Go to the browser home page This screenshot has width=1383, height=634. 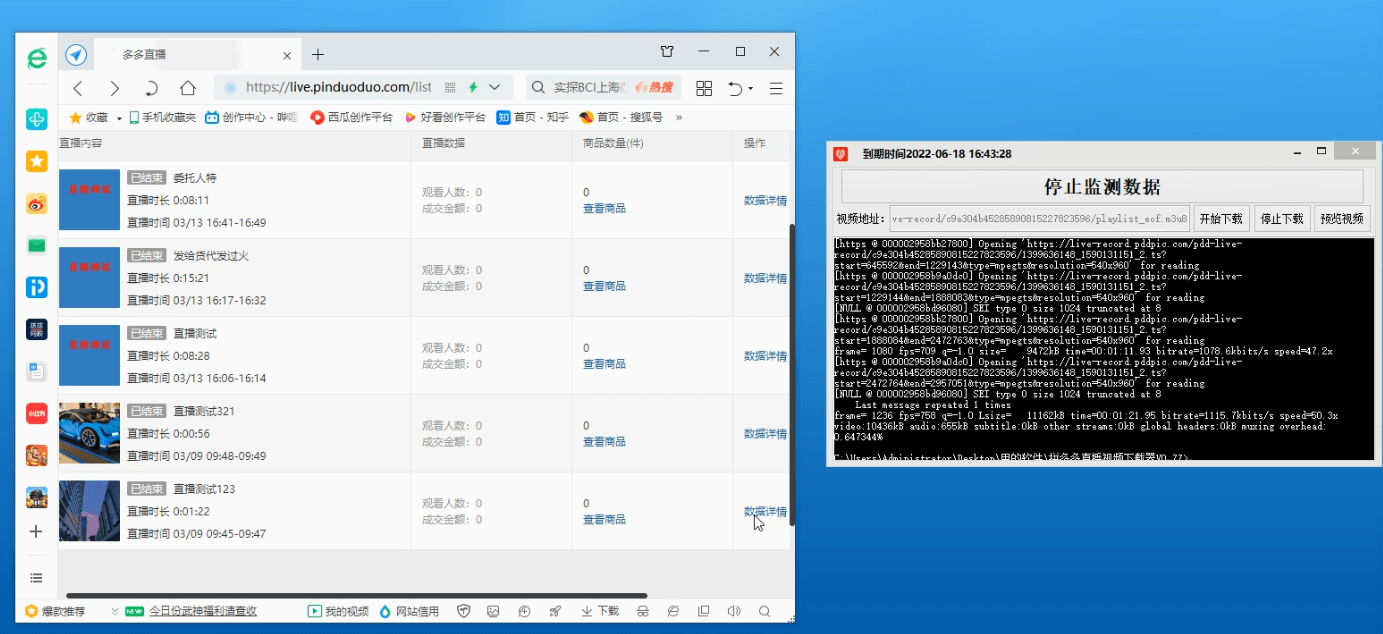[x=187, y=88]
